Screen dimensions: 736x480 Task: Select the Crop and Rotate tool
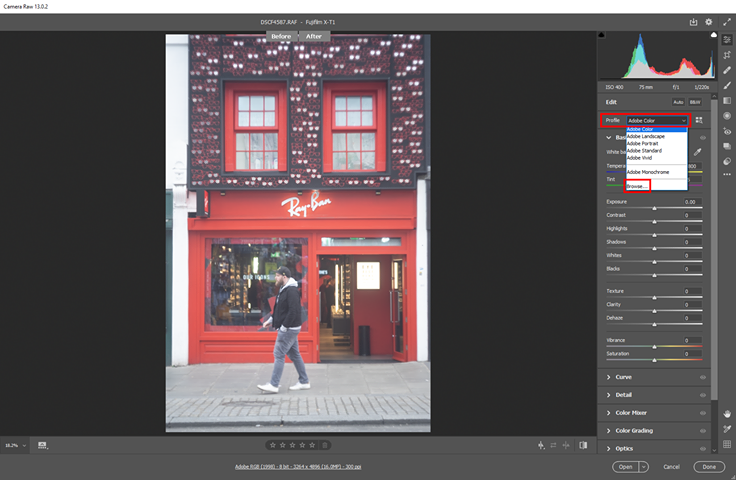click(x=727, y=55)
